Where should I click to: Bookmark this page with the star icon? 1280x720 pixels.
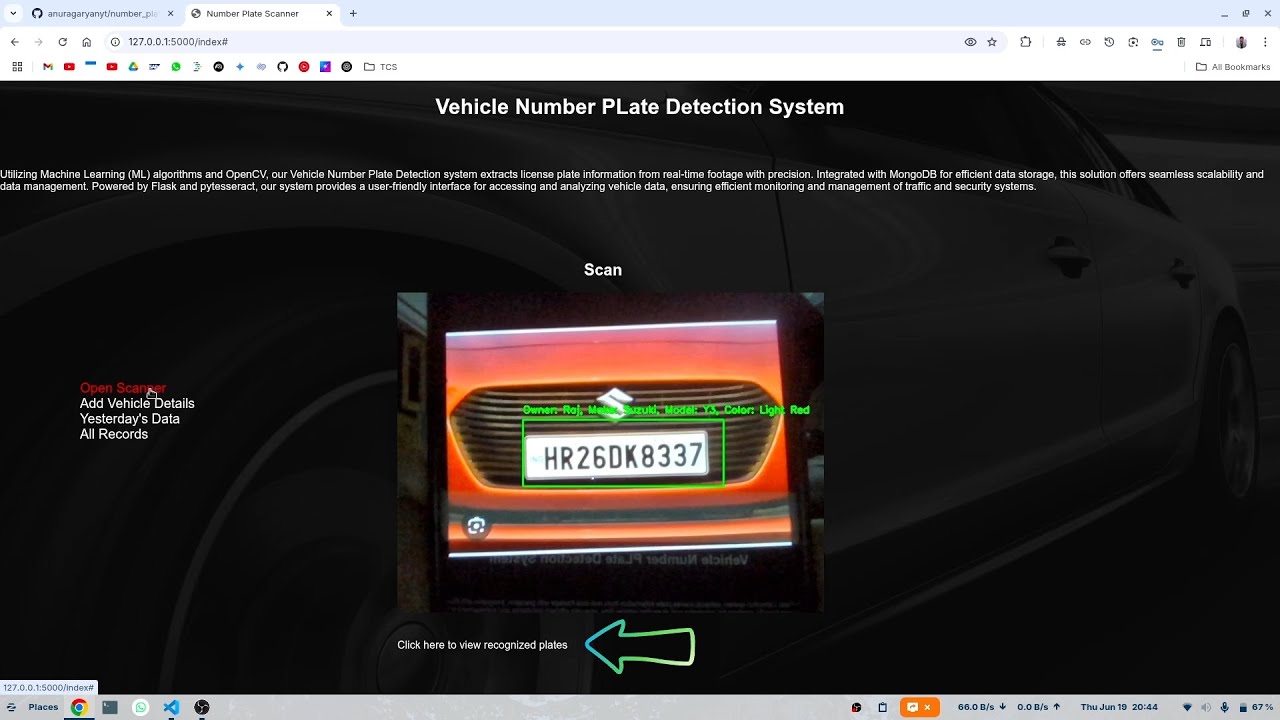pos(992,42)
